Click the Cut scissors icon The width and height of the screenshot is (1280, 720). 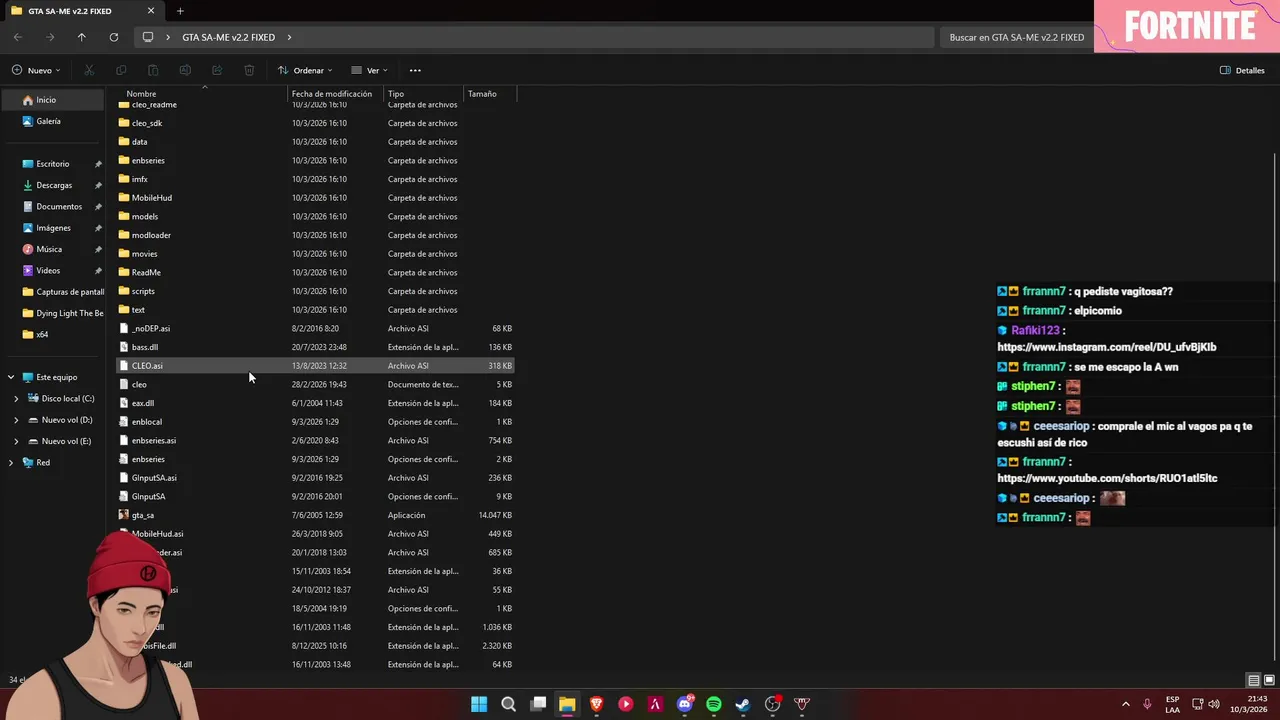(x=89, y=70)
